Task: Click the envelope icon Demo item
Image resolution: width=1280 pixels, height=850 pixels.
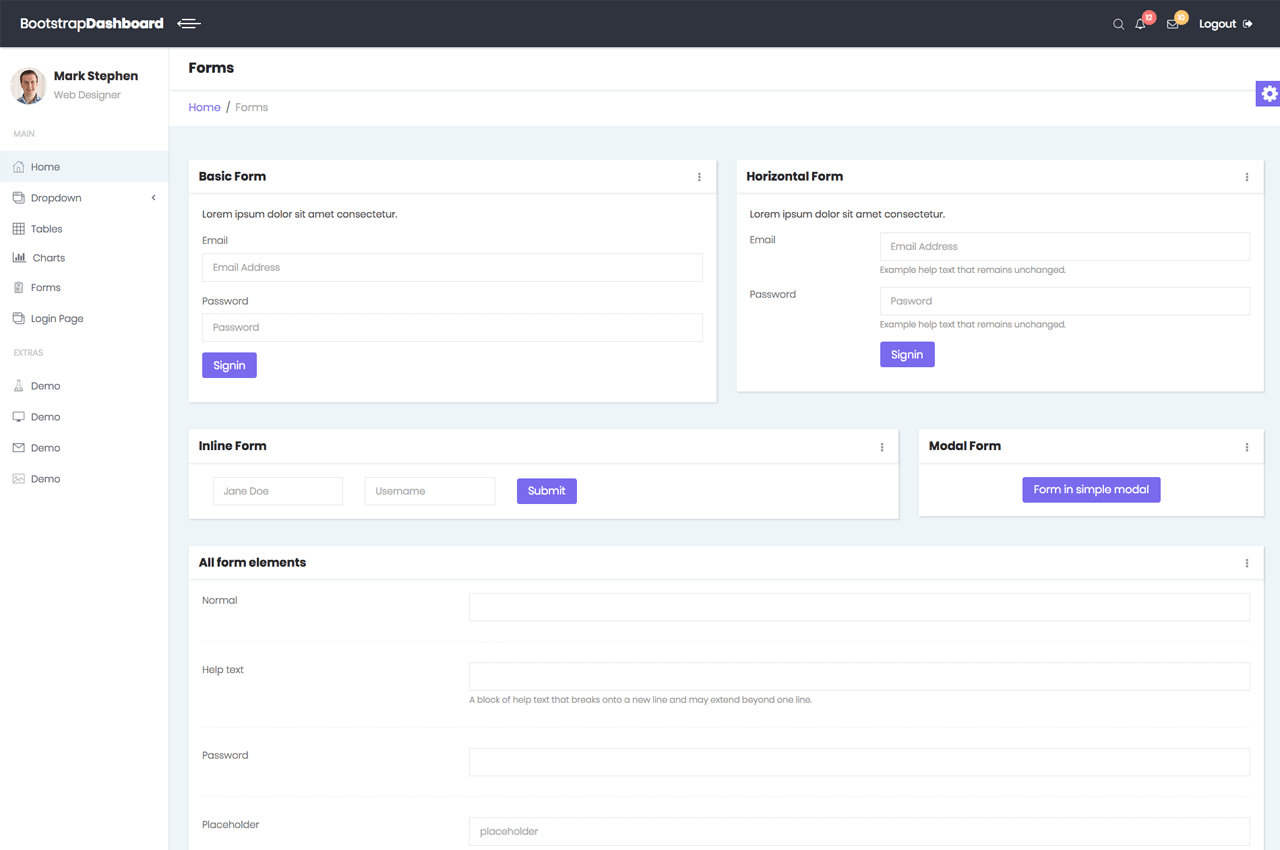Action: [x=18, y=448]
